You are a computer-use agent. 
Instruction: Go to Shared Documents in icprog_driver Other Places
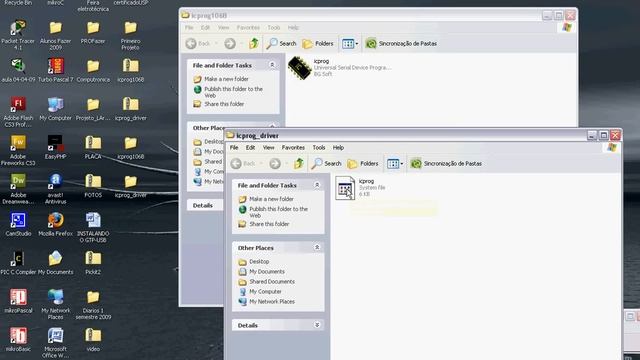coord(267,282)
